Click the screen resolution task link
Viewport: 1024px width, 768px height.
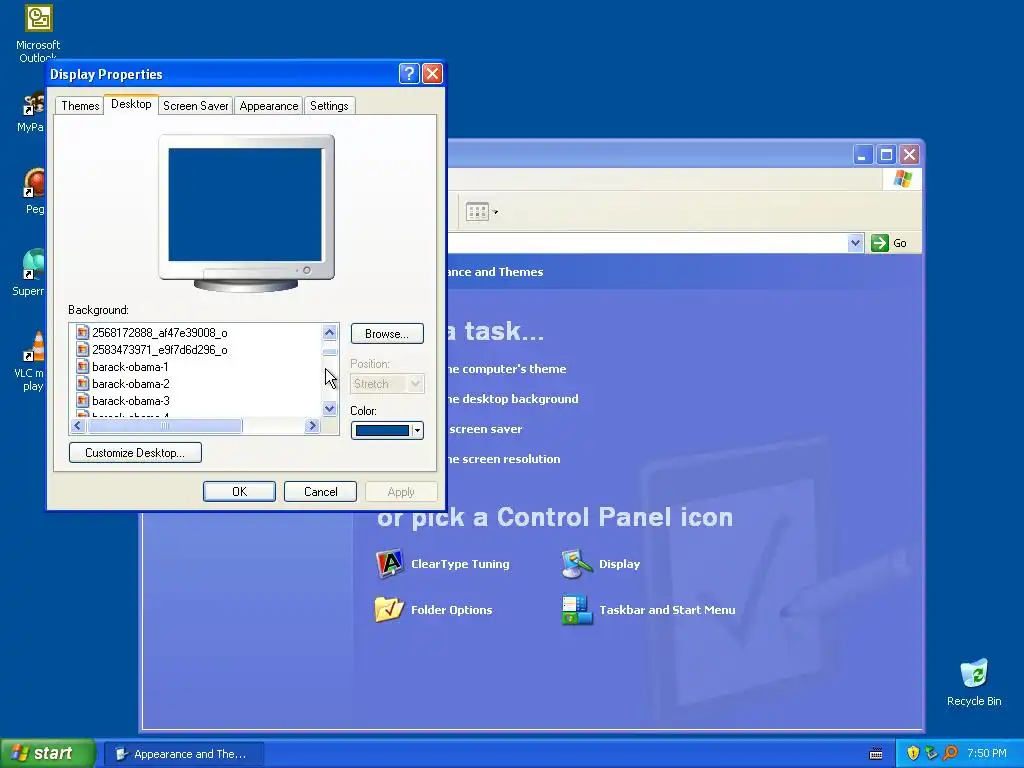504,459
